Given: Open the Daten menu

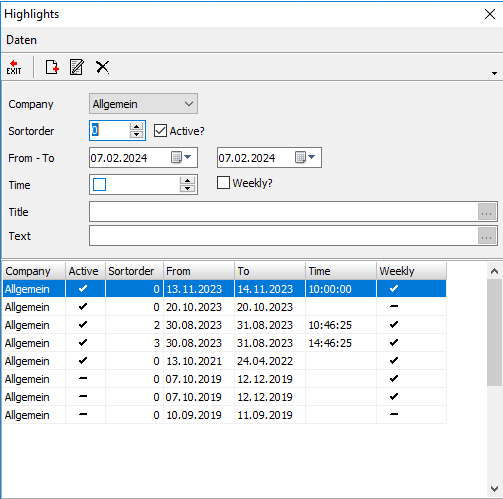Looking at the screenshot, I should (21, 40).
